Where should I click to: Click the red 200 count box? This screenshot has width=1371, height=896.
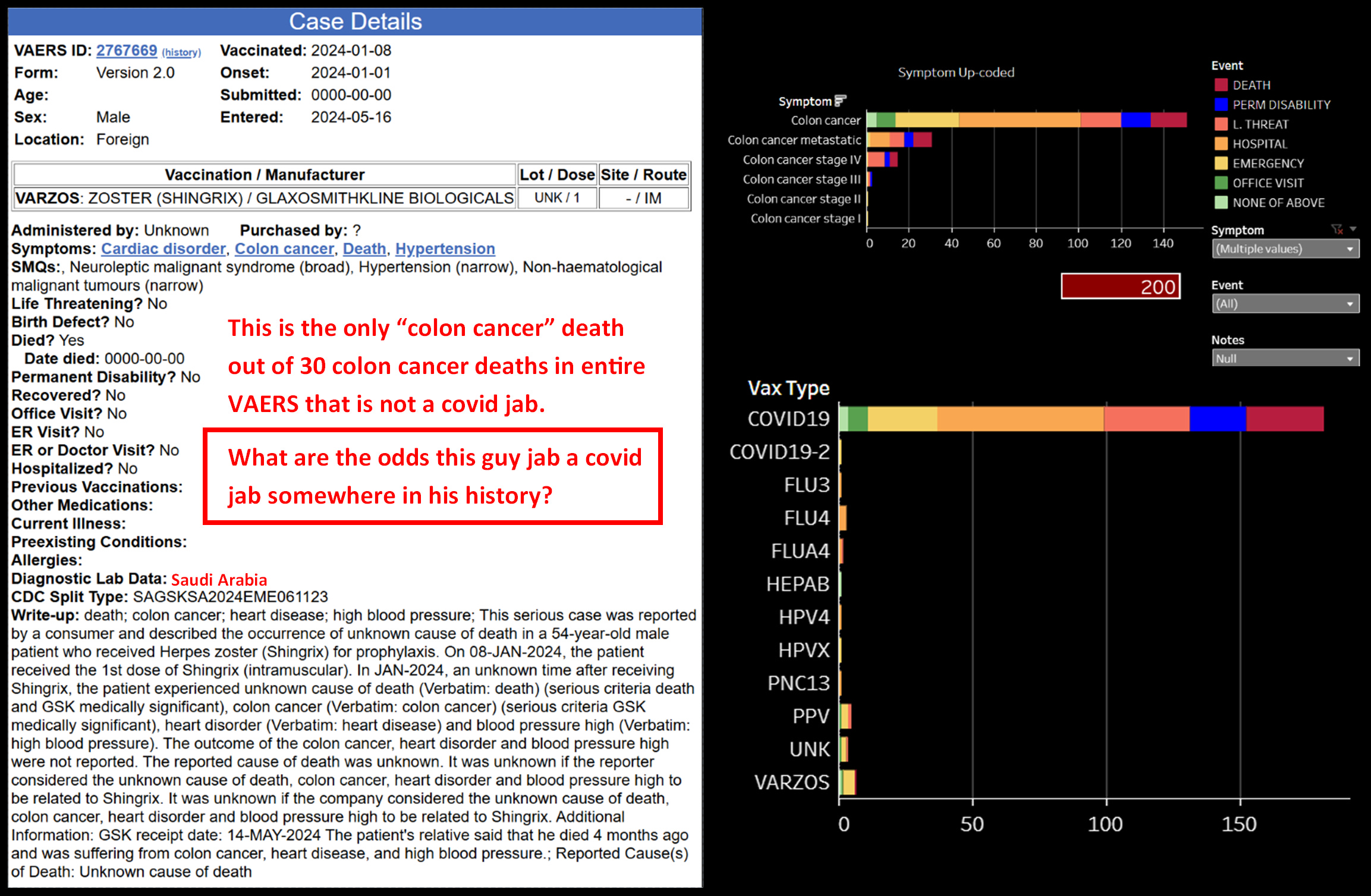coord(1120,287)
